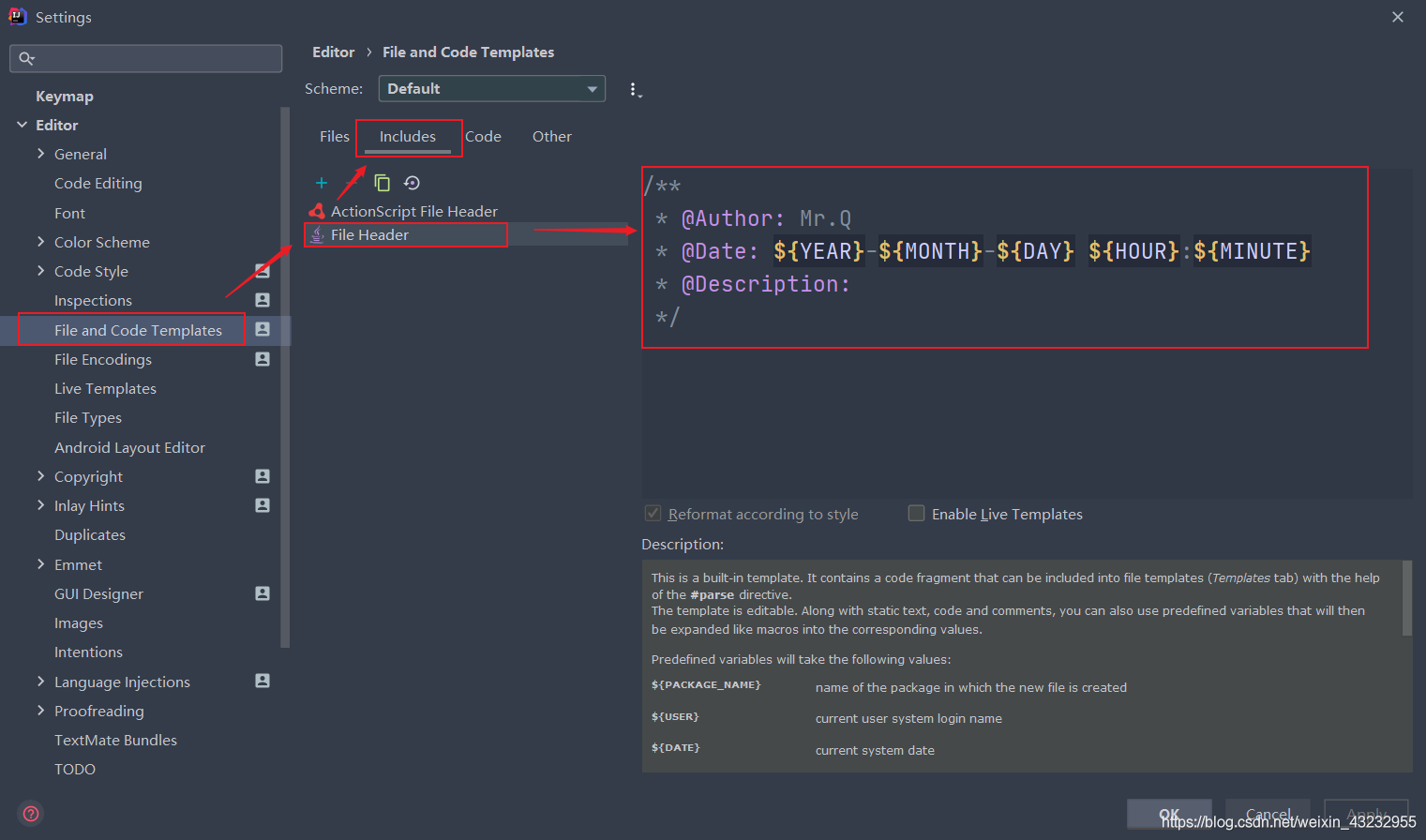
Task: Click the help question mark icon
Action: [x=31, y=813]
